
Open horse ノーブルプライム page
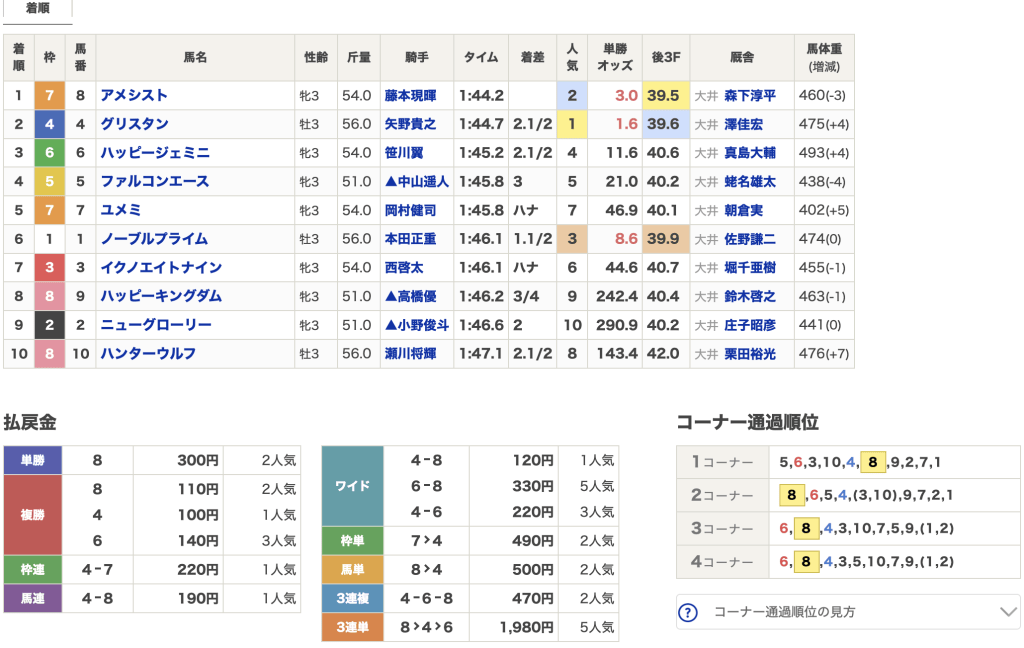(x=154, y=239)
